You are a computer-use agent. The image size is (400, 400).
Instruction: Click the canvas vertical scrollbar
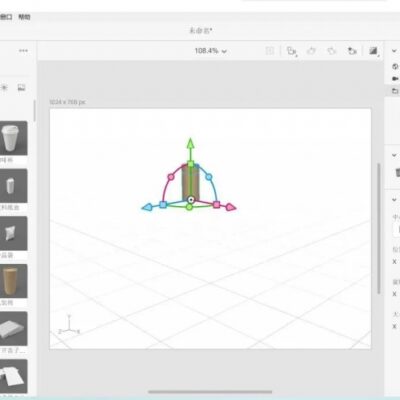click(x=379, y=229)
